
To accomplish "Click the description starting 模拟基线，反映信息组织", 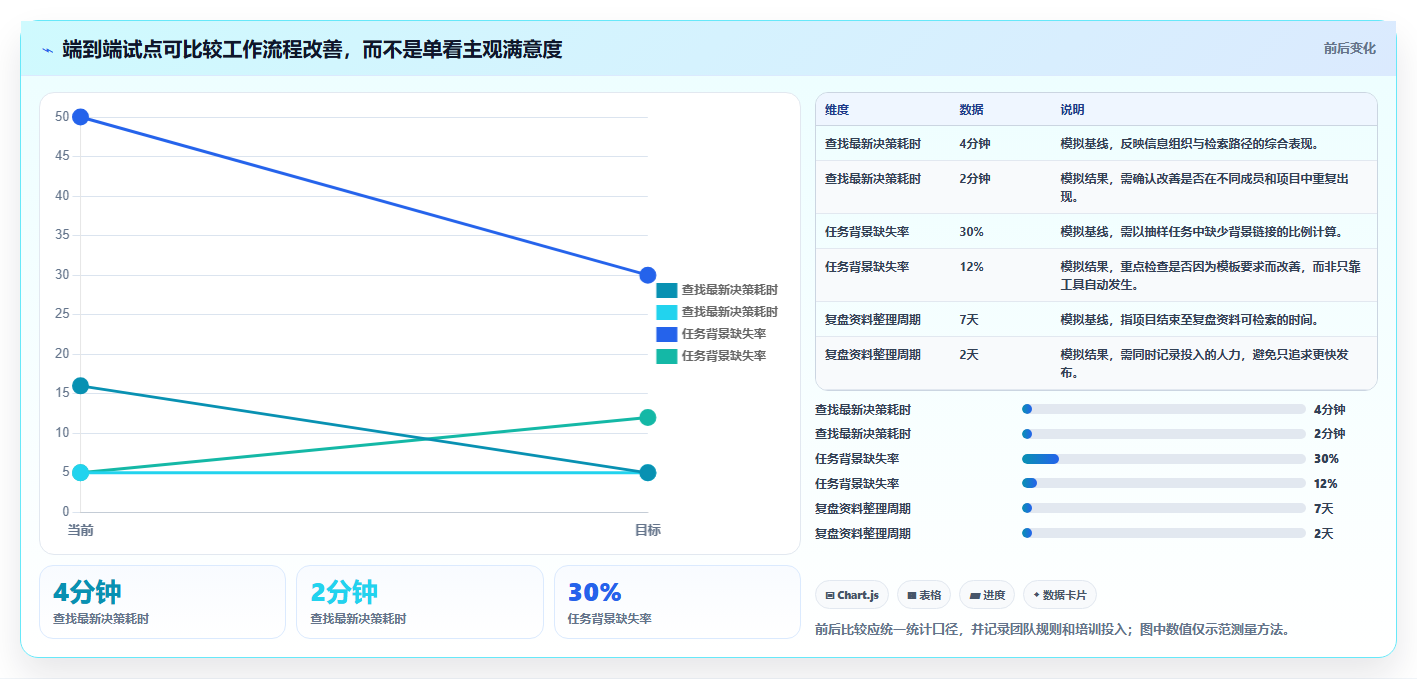I will tap(1190, 144).
